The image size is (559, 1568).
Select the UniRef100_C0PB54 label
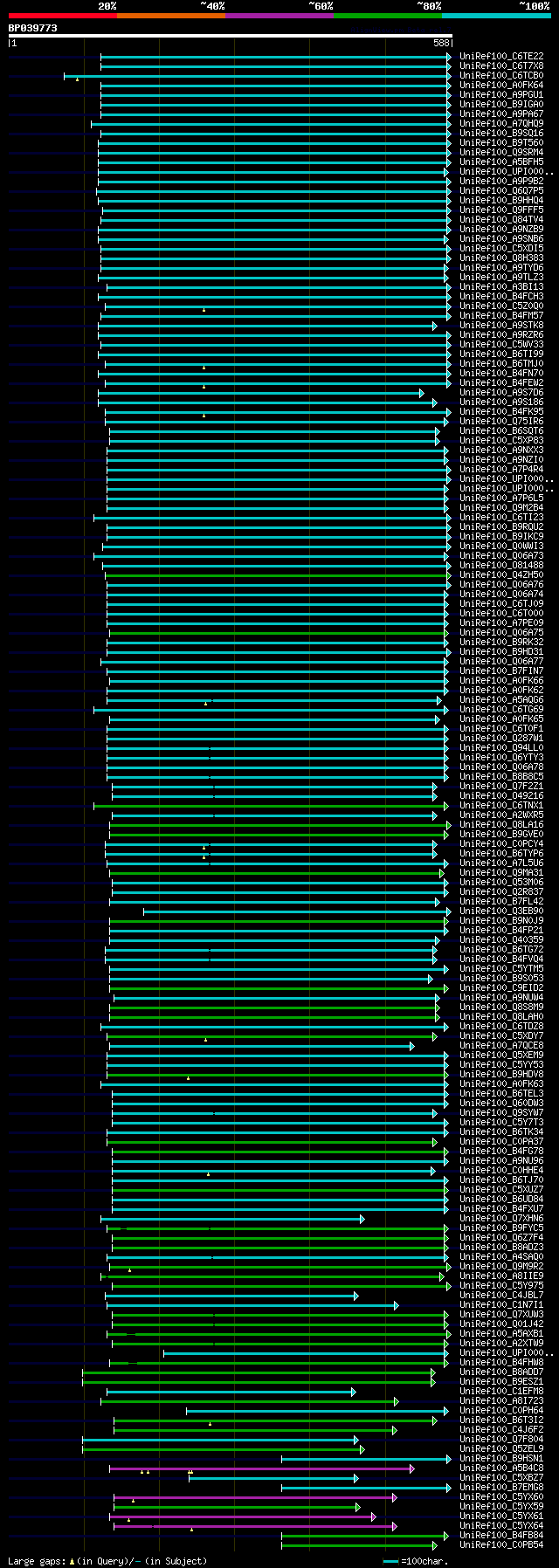(501, 1544)
